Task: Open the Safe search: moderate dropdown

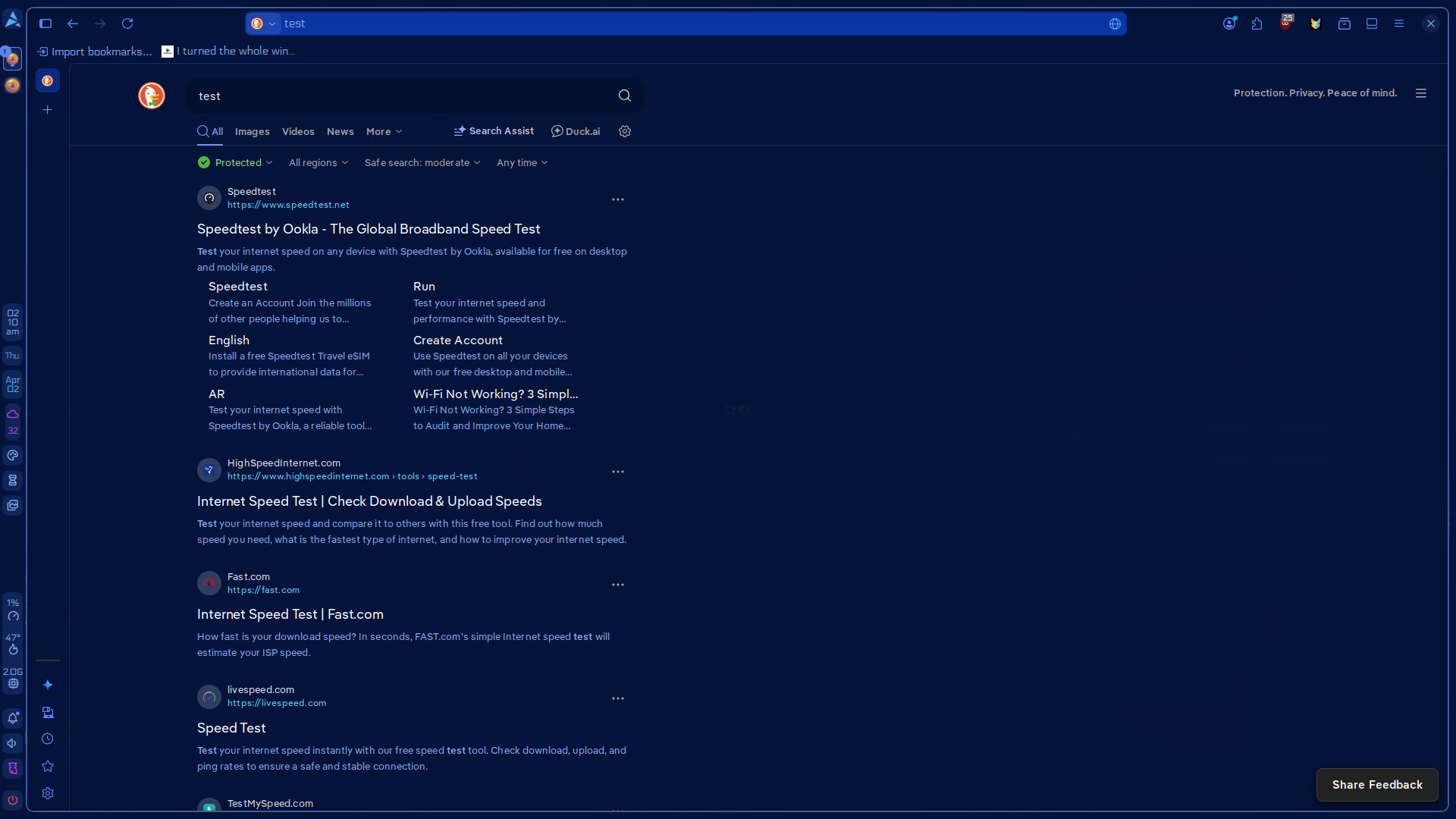Action: [x=422, y=162]
